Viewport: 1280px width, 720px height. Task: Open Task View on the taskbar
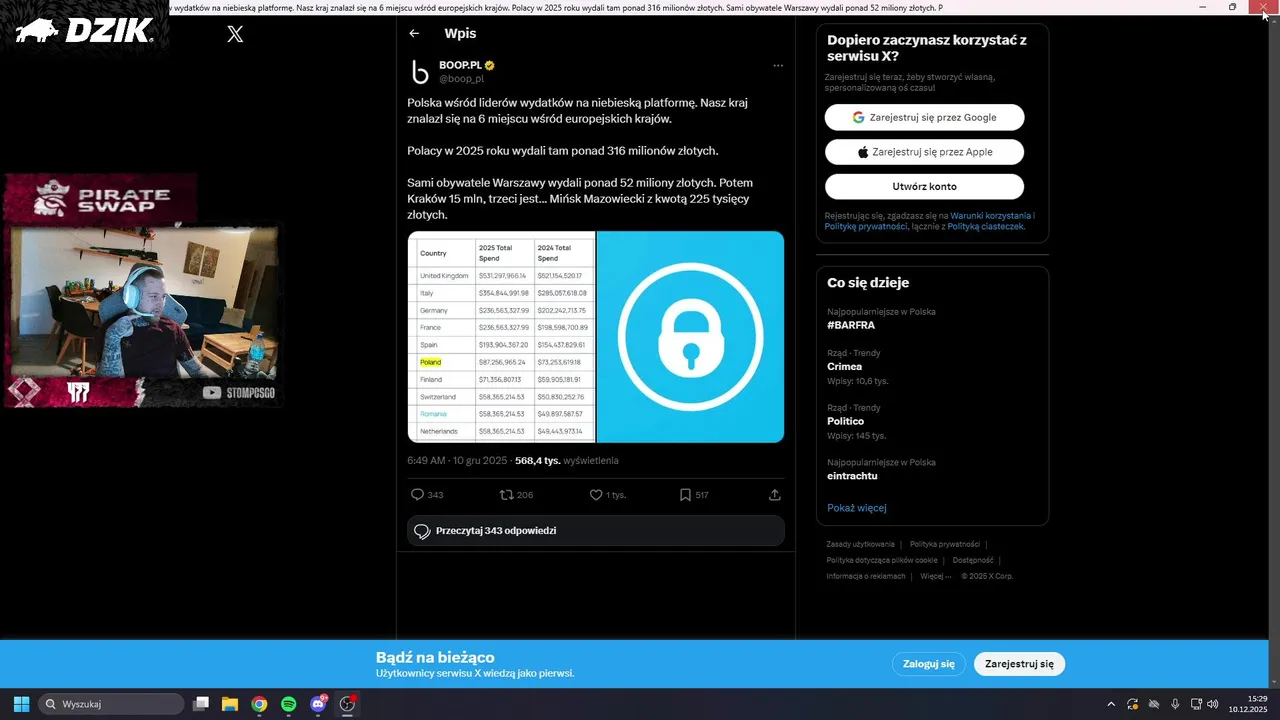201,704
